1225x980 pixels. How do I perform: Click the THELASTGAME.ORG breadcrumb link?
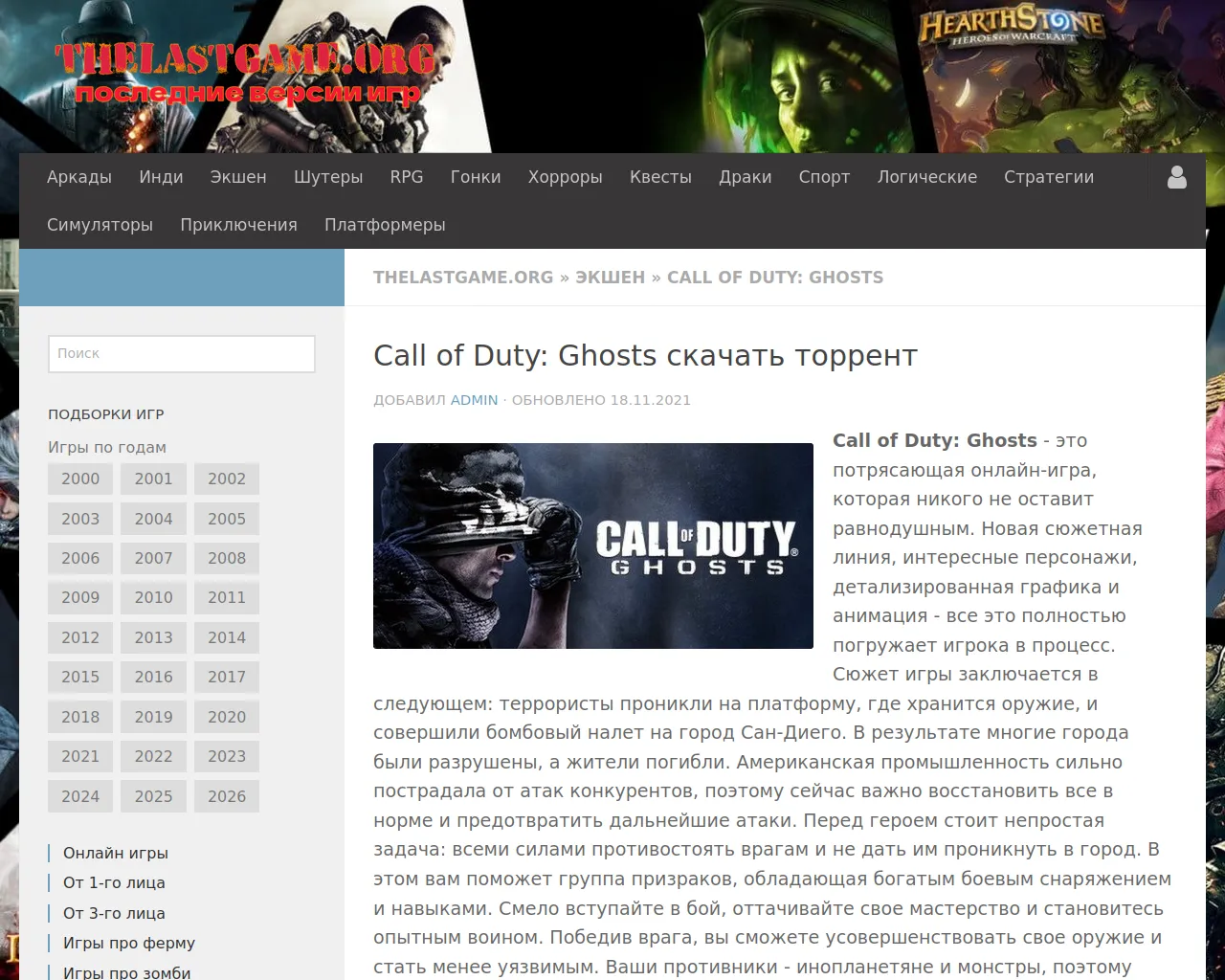pos(463,278)
